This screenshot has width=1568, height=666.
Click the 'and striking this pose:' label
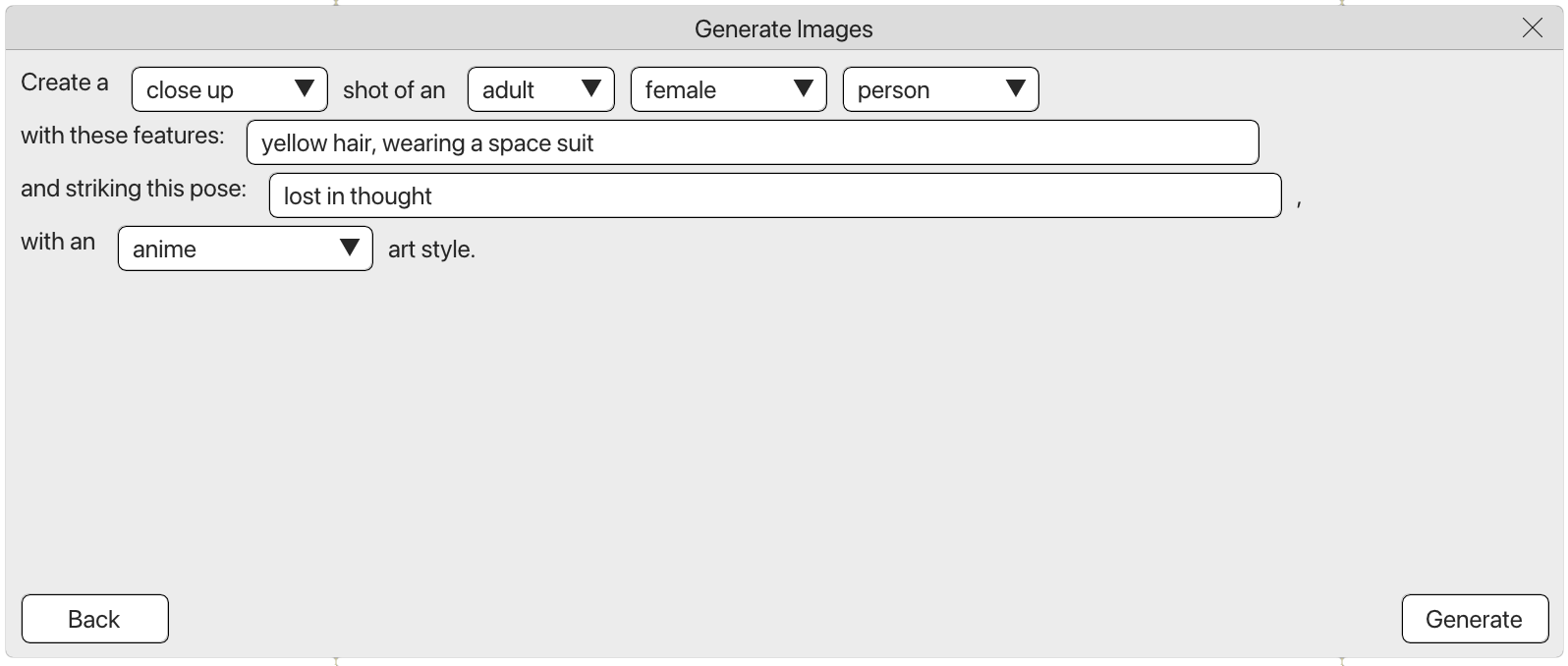coord(134,189)
